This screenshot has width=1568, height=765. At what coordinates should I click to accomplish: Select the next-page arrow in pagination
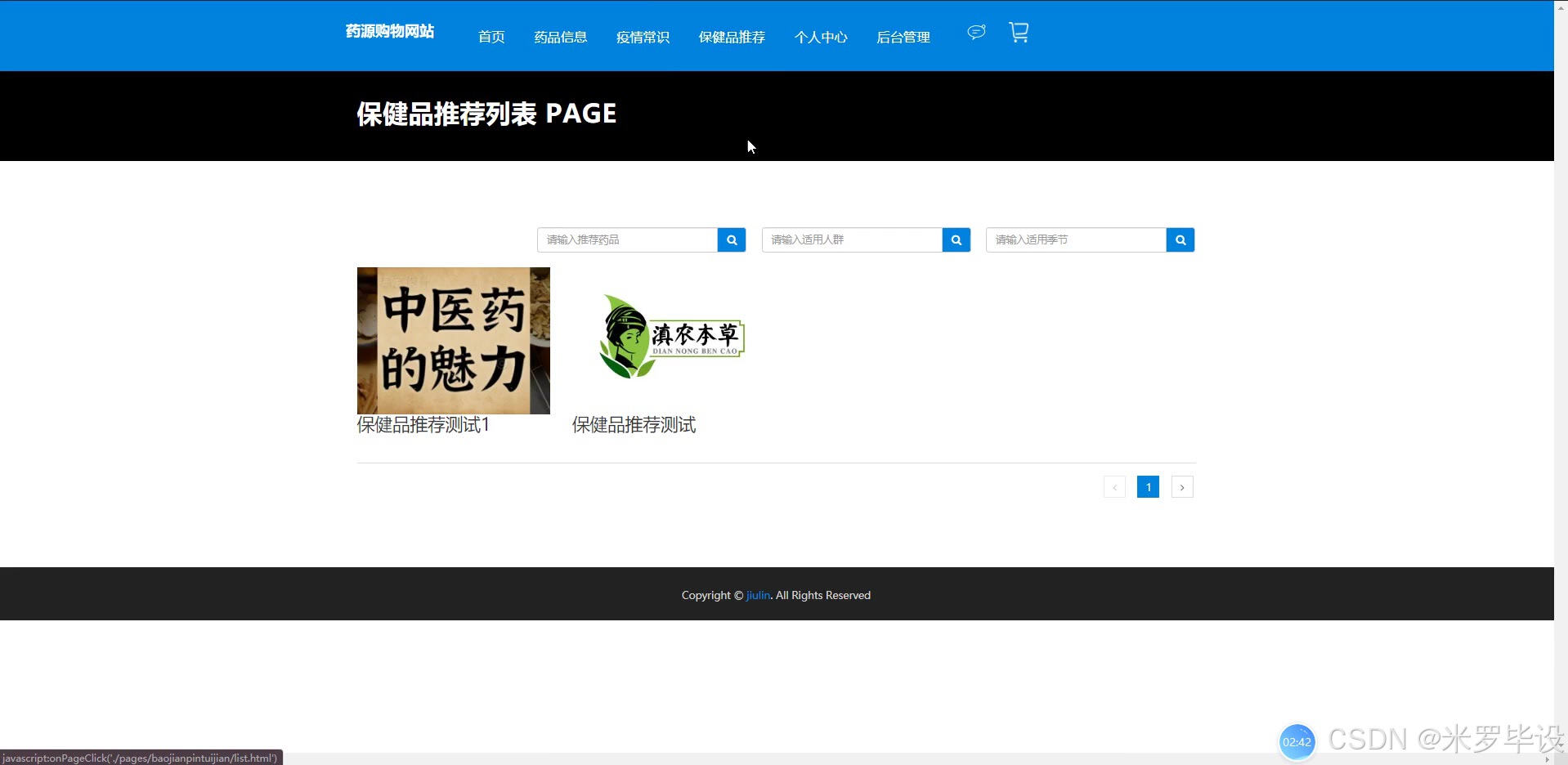pos(1182,486)
